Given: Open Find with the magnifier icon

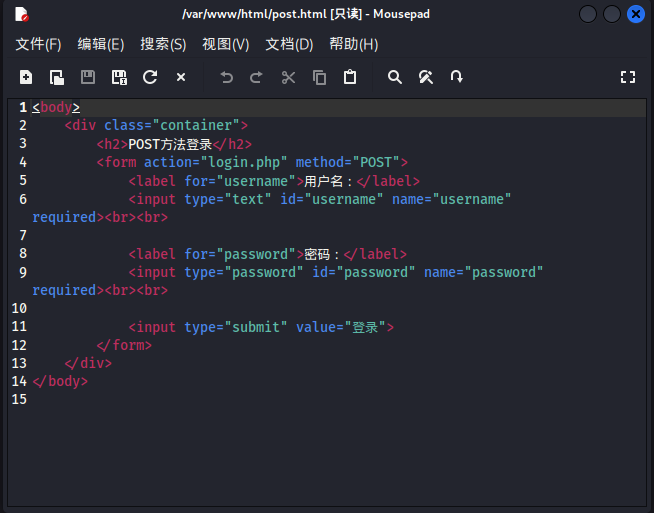Looking at the screenshot, I should pos(395,77).
